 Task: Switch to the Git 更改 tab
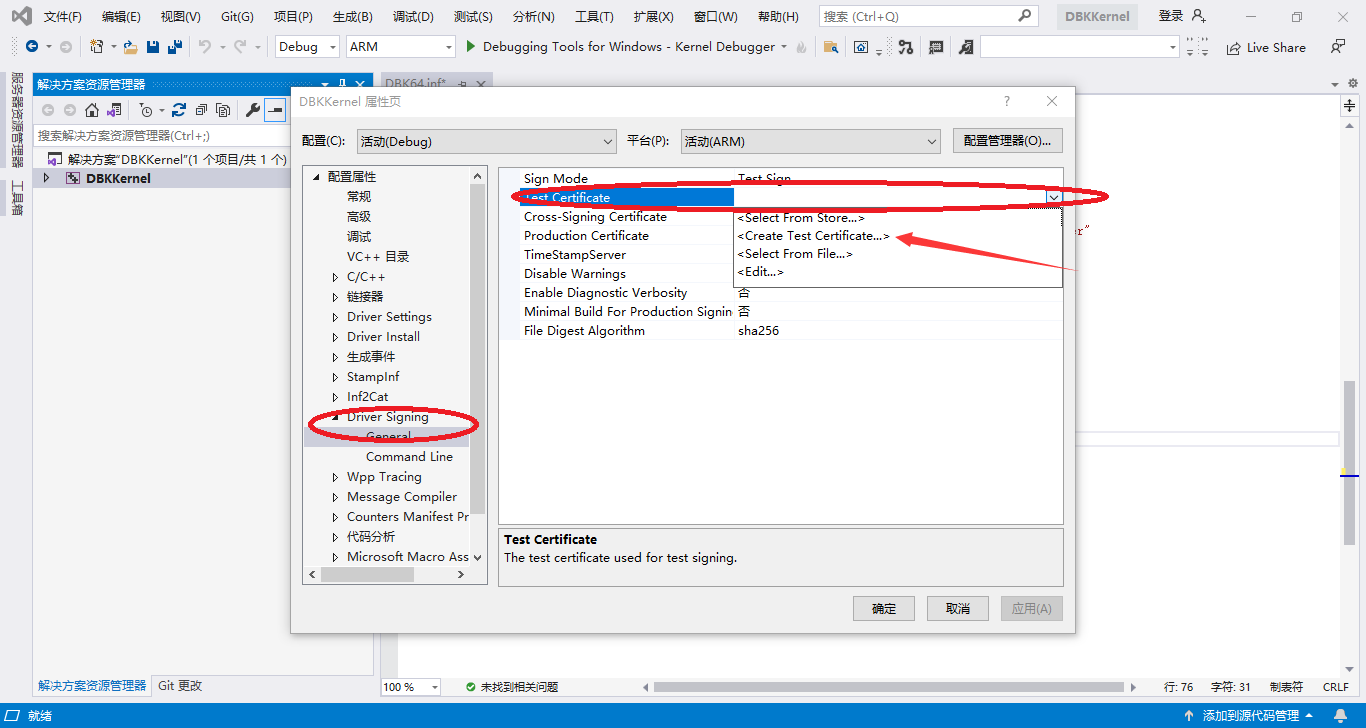[180, 686]
